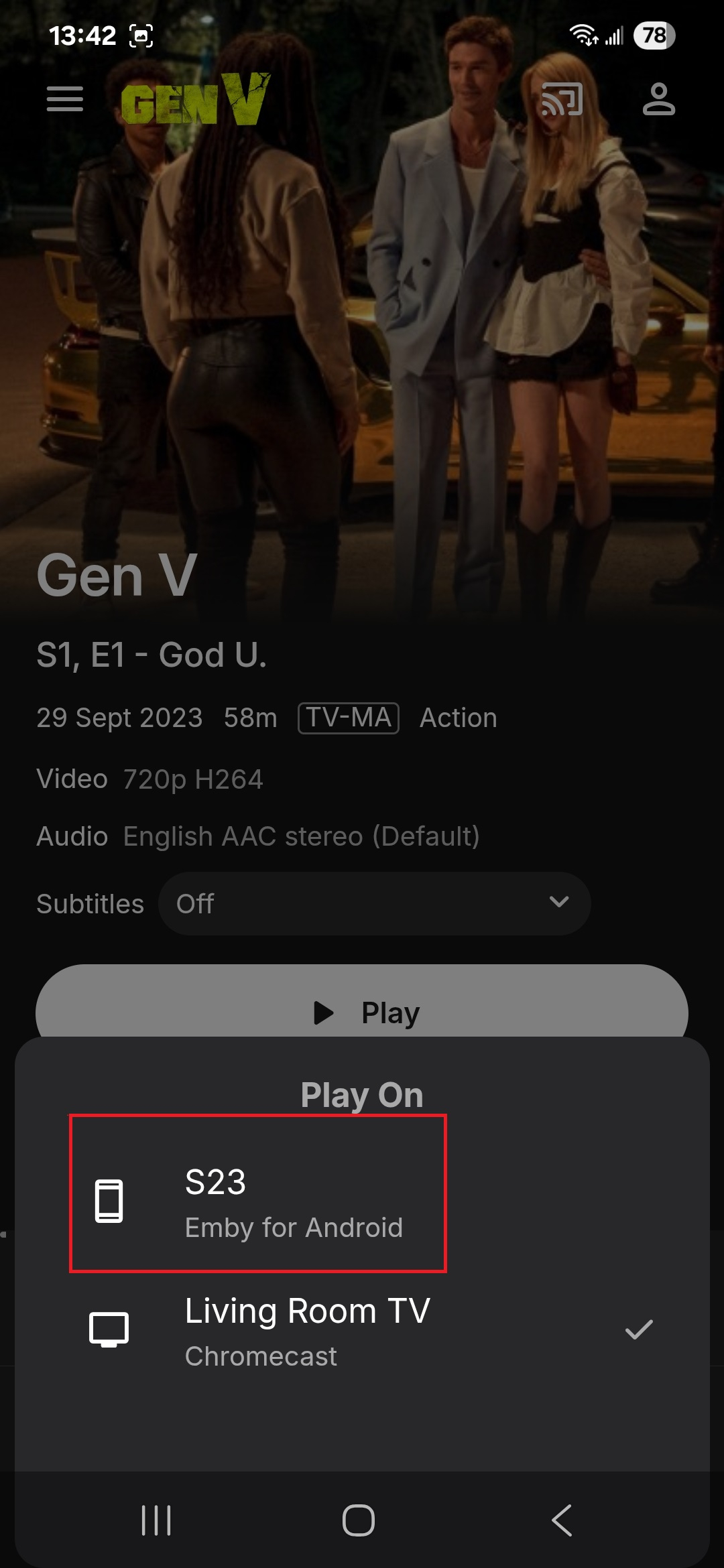The height and width of the screenshot is (1568, 724).
Task: Tap the phone device icon for S23
Action: 109,1201
